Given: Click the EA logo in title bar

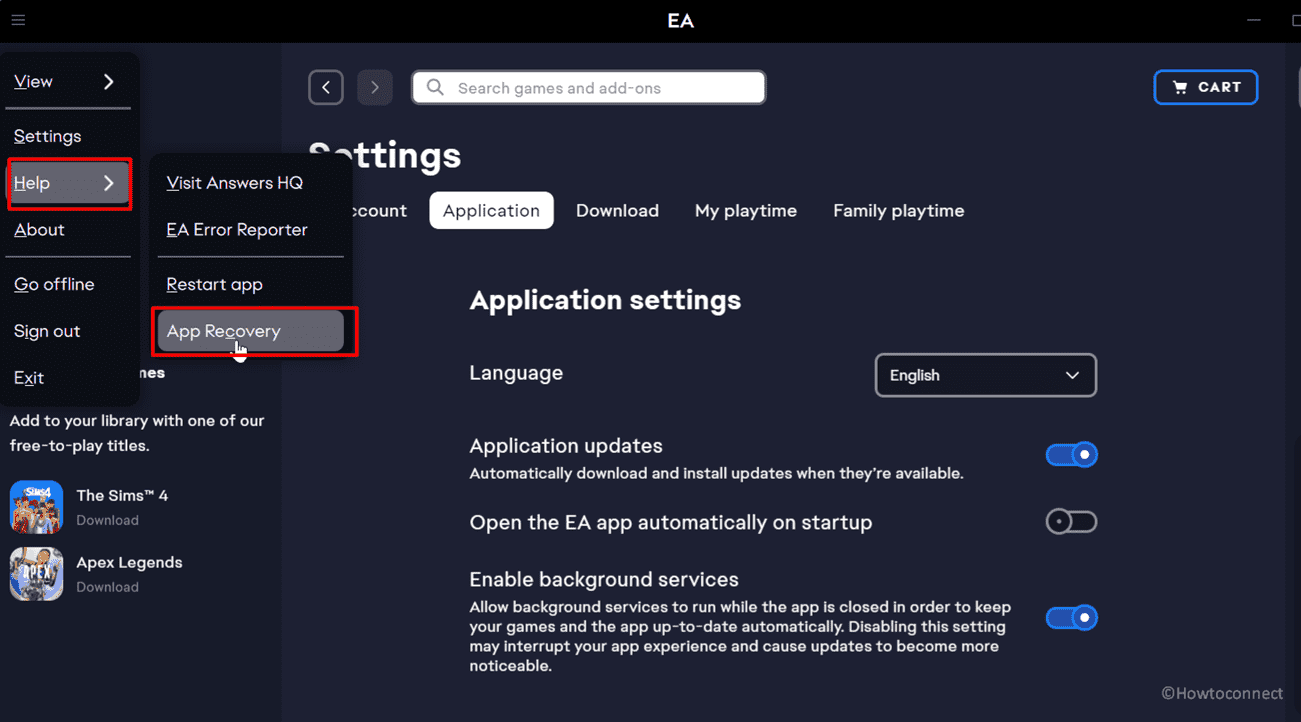Looking at the screenshot, I should [x=681, y=21].
